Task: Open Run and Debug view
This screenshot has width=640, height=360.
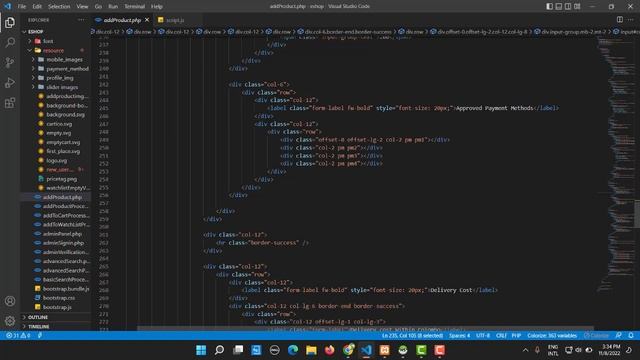Action: pyautogui.click(x=10, y=82)
